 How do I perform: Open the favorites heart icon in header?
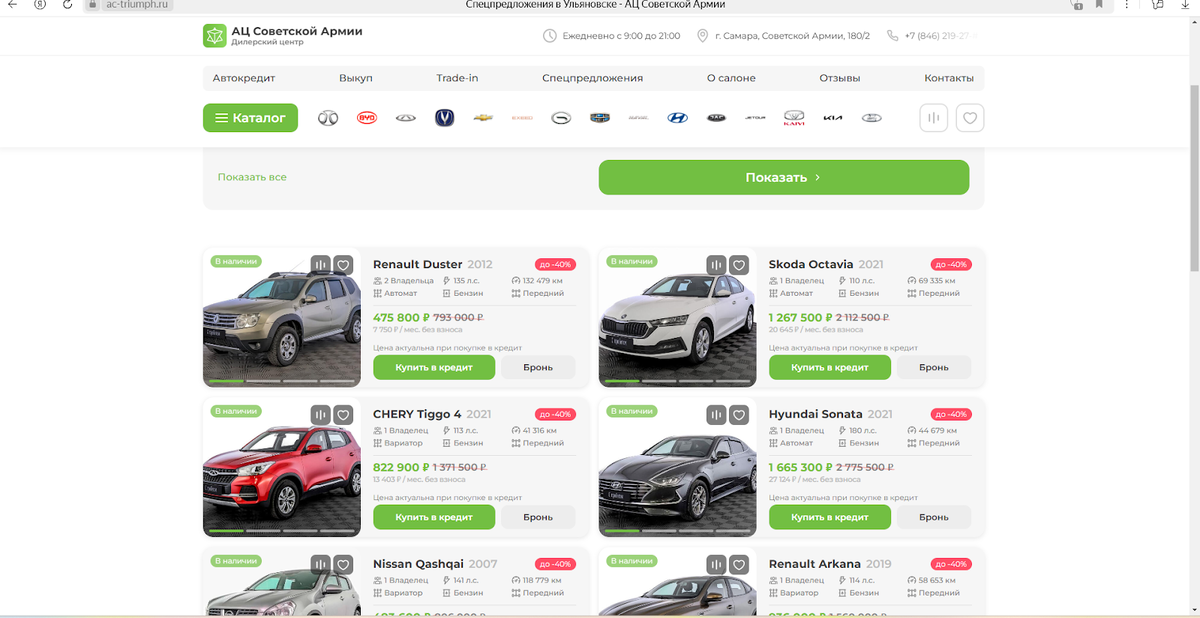(x=970, y=118)
